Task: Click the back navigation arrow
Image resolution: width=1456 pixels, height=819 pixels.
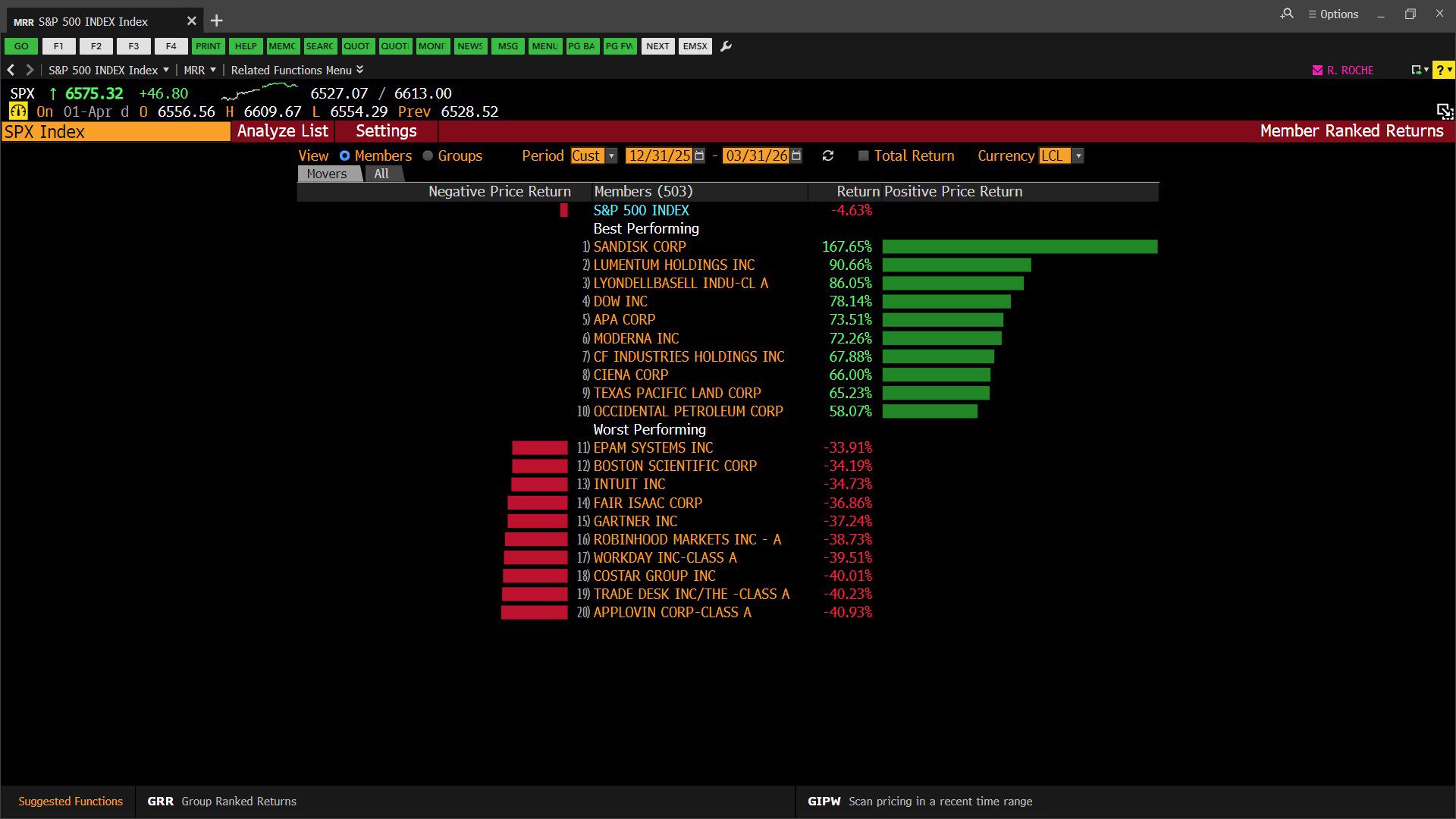Action: point(11,70)
